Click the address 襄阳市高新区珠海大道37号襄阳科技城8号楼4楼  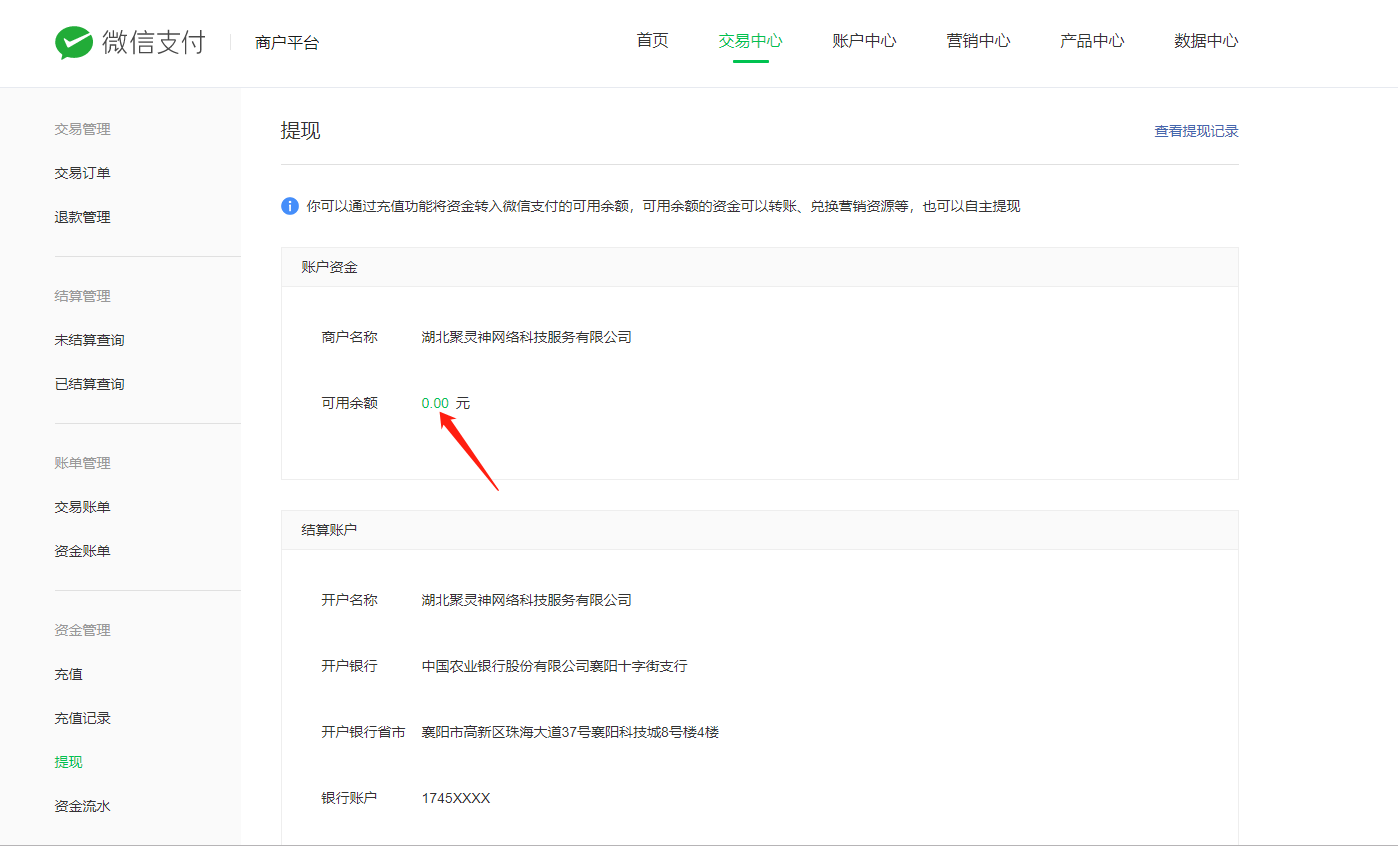coord(570,732)
